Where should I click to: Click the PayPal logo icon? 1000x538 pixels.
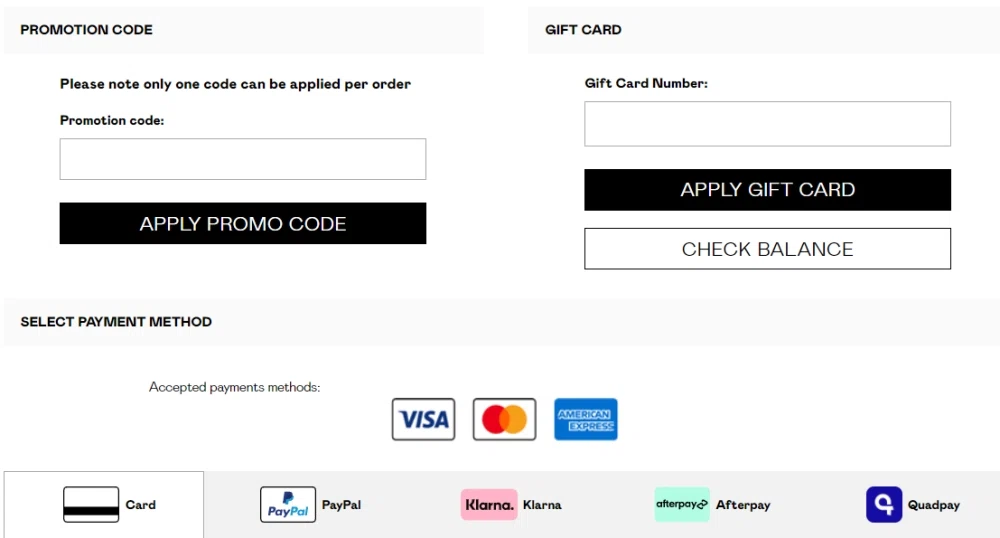(x=288, y=505)
